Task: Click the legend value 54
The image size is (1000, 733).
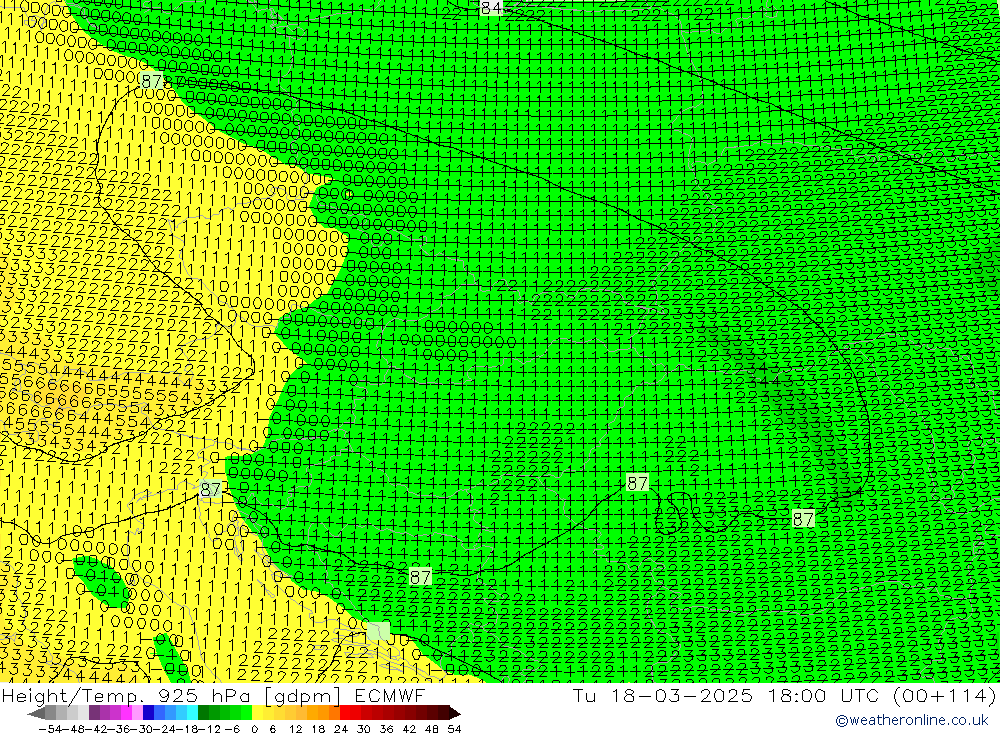Action: point(454,729)
